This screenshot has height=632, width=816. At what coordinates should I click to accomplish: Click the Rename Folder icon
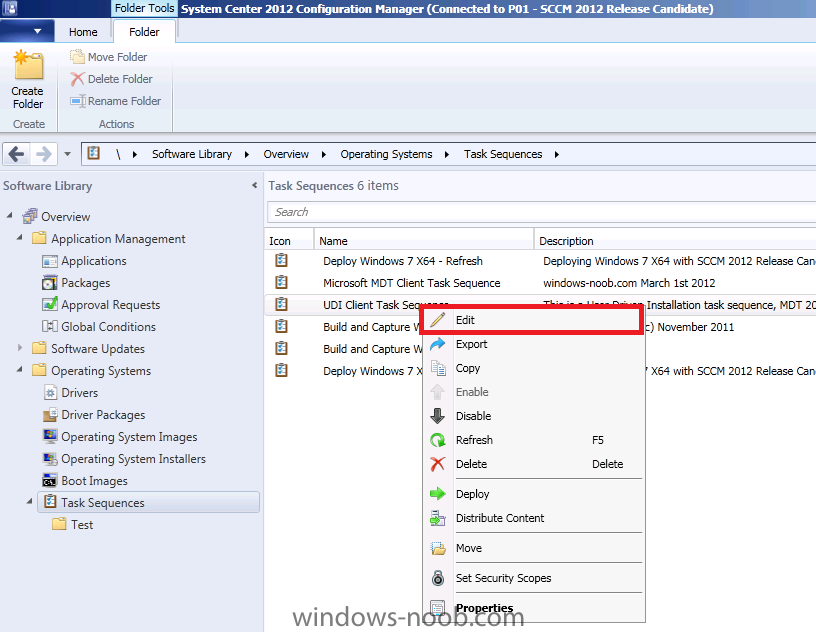click(78, 100)
